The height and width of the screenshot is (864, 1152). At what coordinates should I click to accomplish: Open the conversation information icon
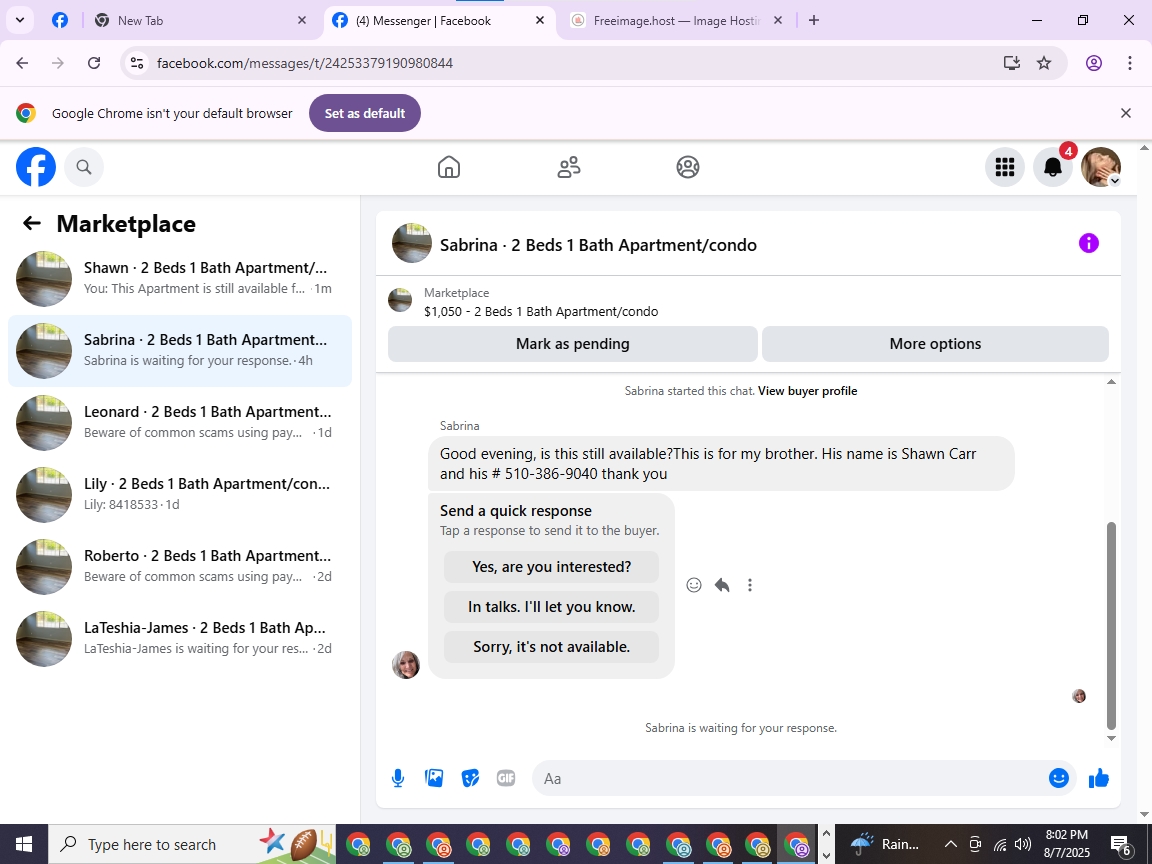click(x=1088, y=243)
